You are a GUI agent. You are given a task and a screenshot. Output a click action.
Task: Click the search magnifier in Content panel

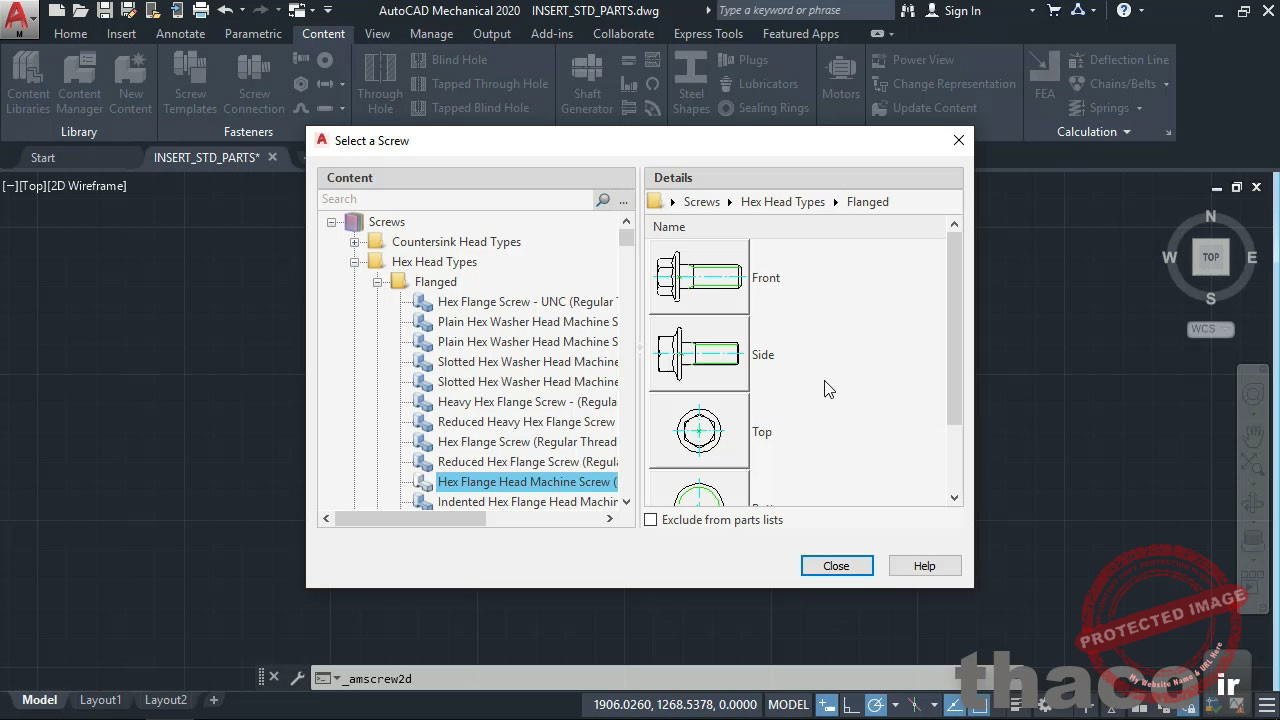(603, 200)
